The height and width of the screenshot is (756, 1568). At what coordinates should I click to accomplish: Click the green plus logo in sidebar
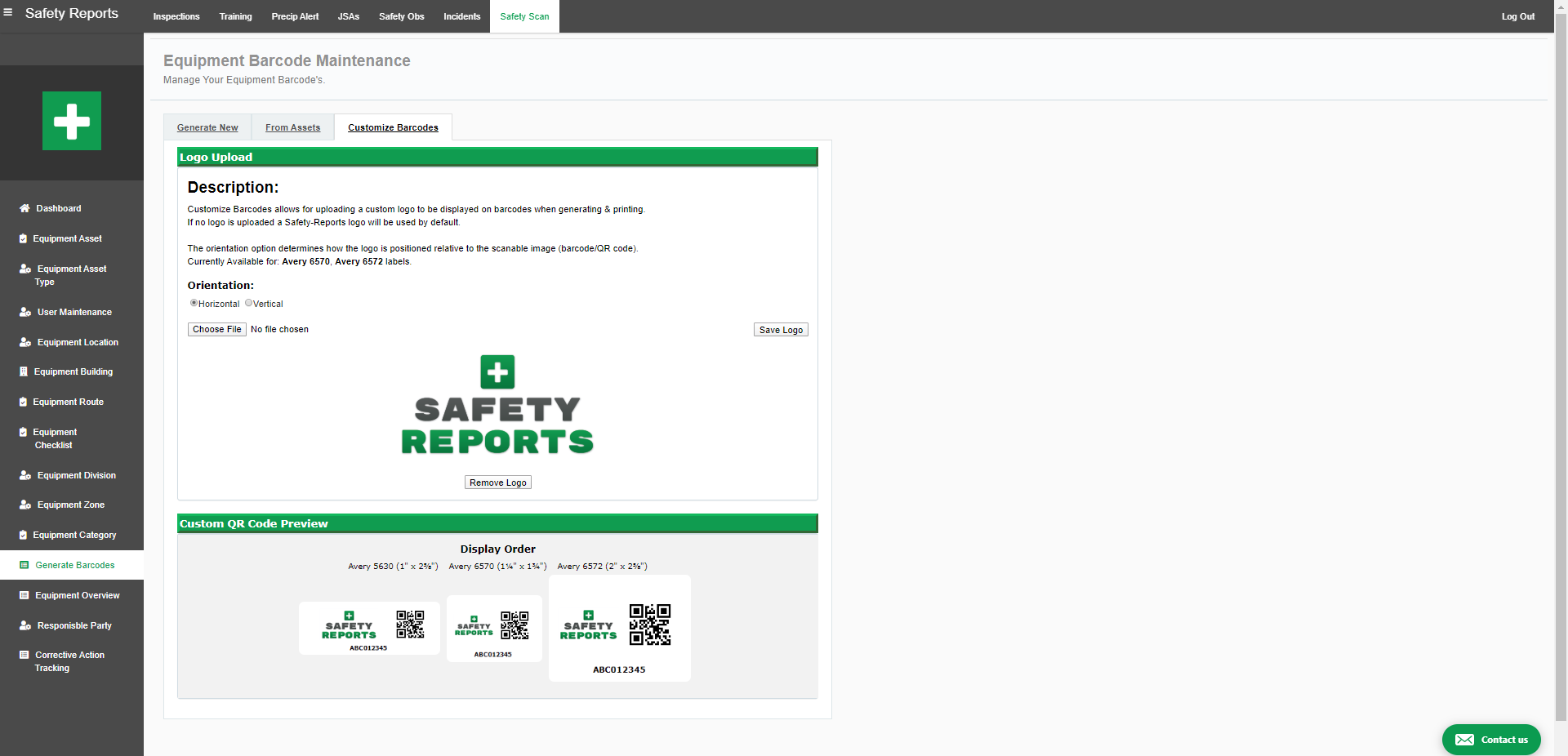tap(72, 121)
